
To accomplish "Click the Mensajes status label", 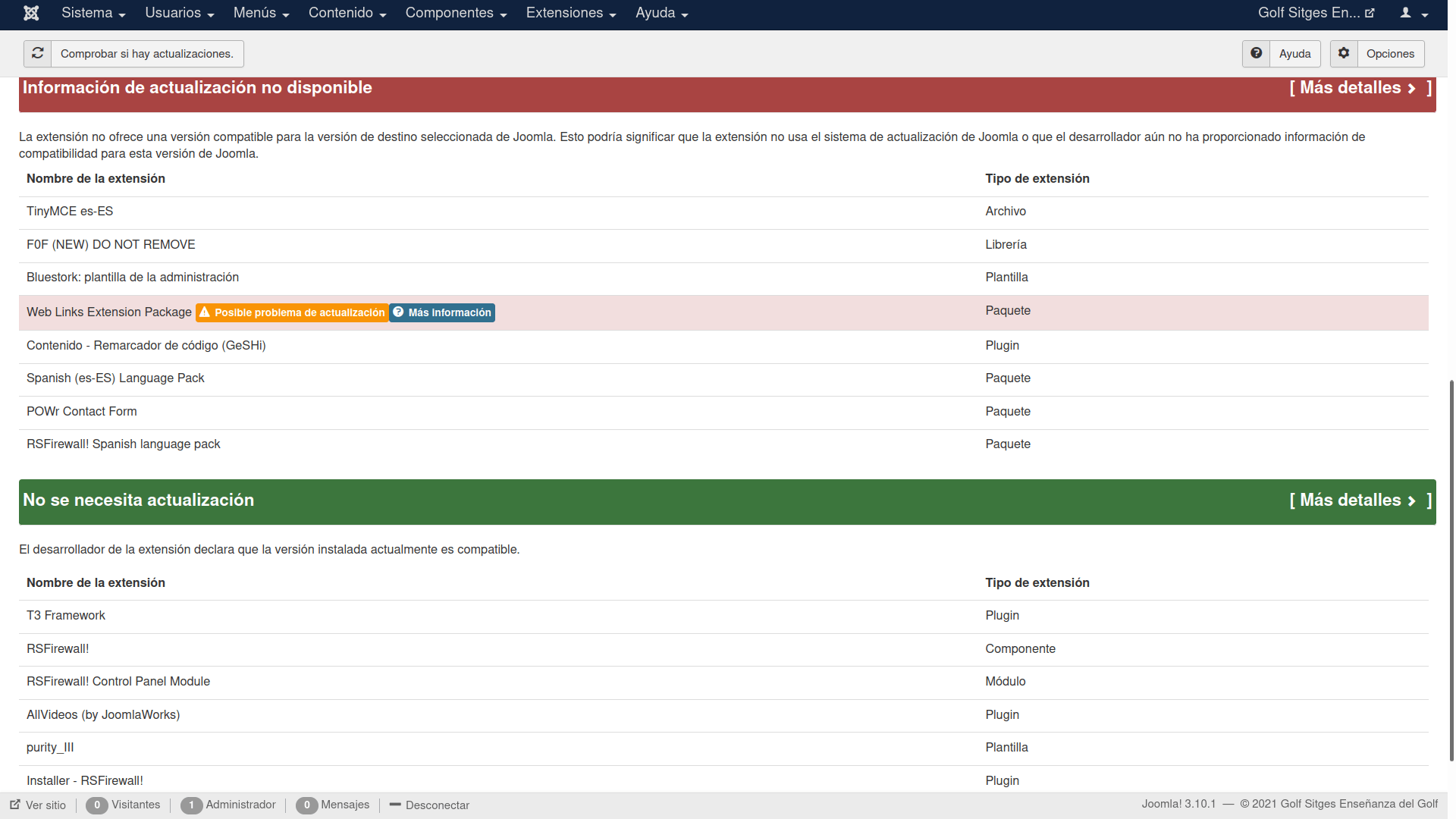I will [x=345, y=805].
